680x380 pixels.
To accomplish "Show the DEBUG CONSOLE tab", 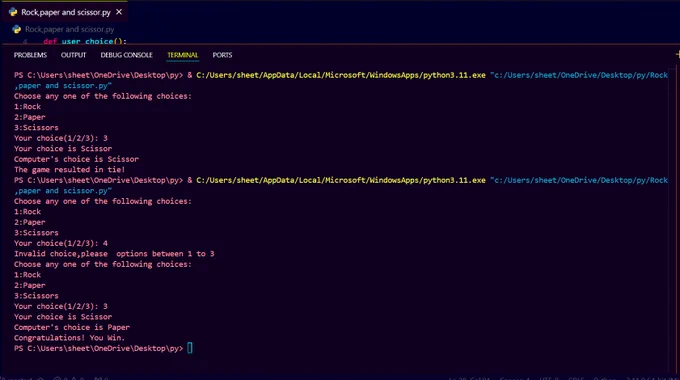I will [x=126, y=55].
